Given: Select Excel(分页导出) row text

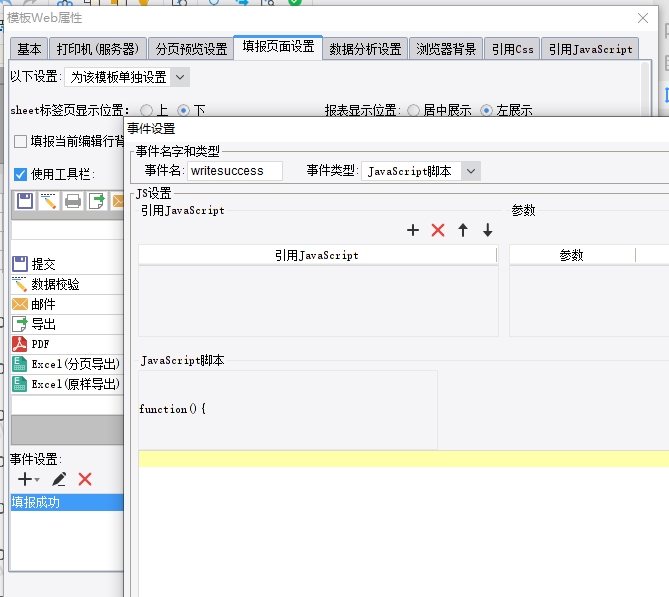Looking at the screenshot, I should [76, 364].
